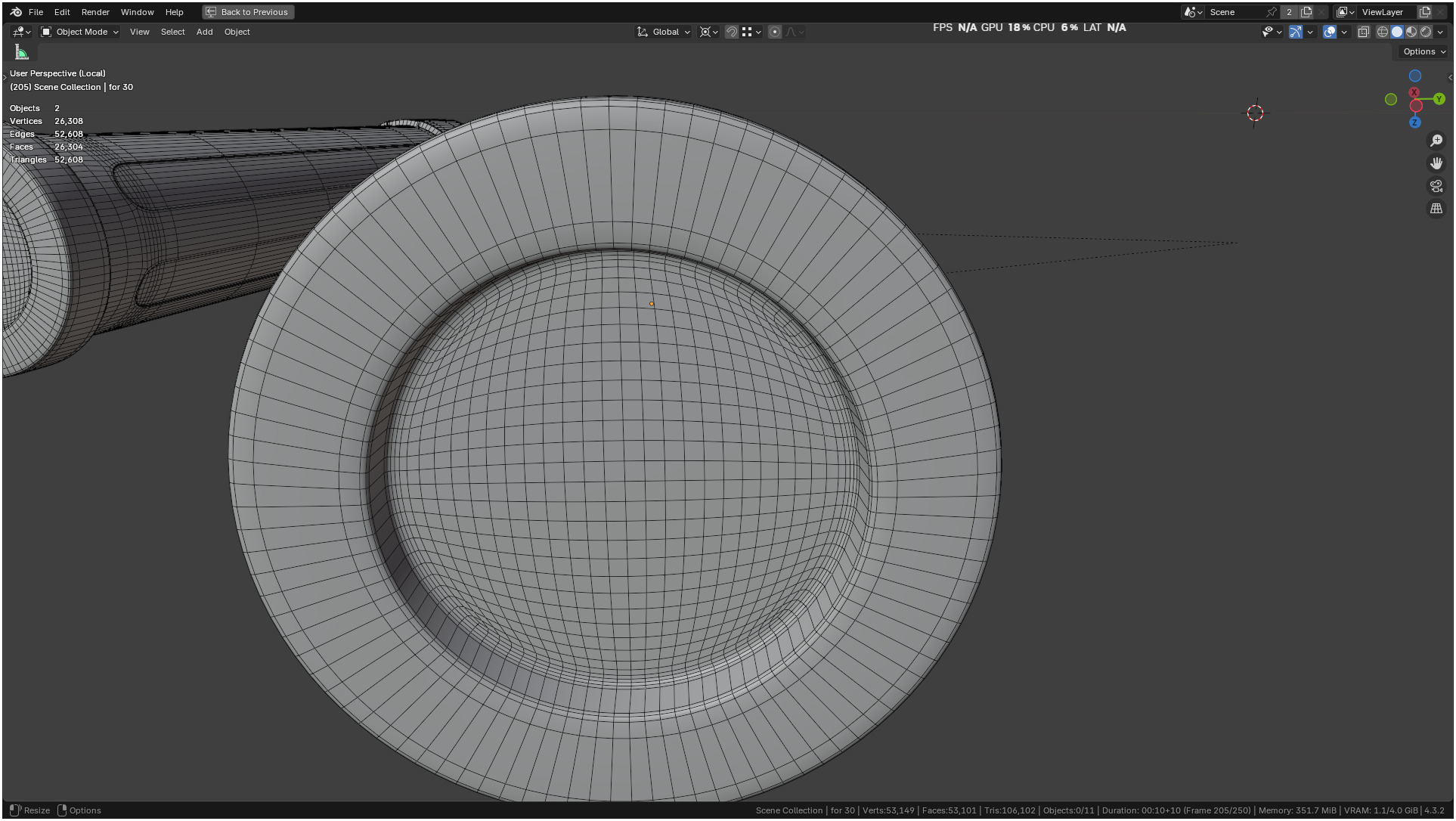Open Global transform orientation dropdown
1456x821 pixels.
point(664,32)
